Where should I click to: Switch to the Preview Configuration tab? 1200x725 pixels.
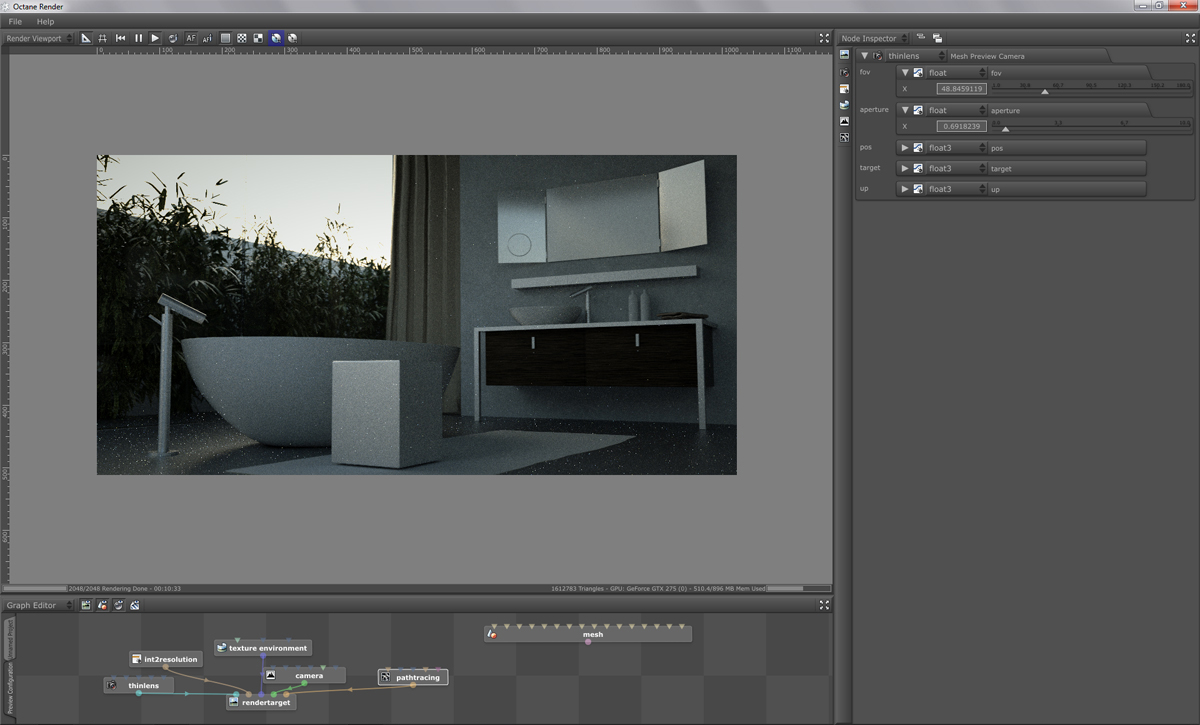click(x=11, y=689)
